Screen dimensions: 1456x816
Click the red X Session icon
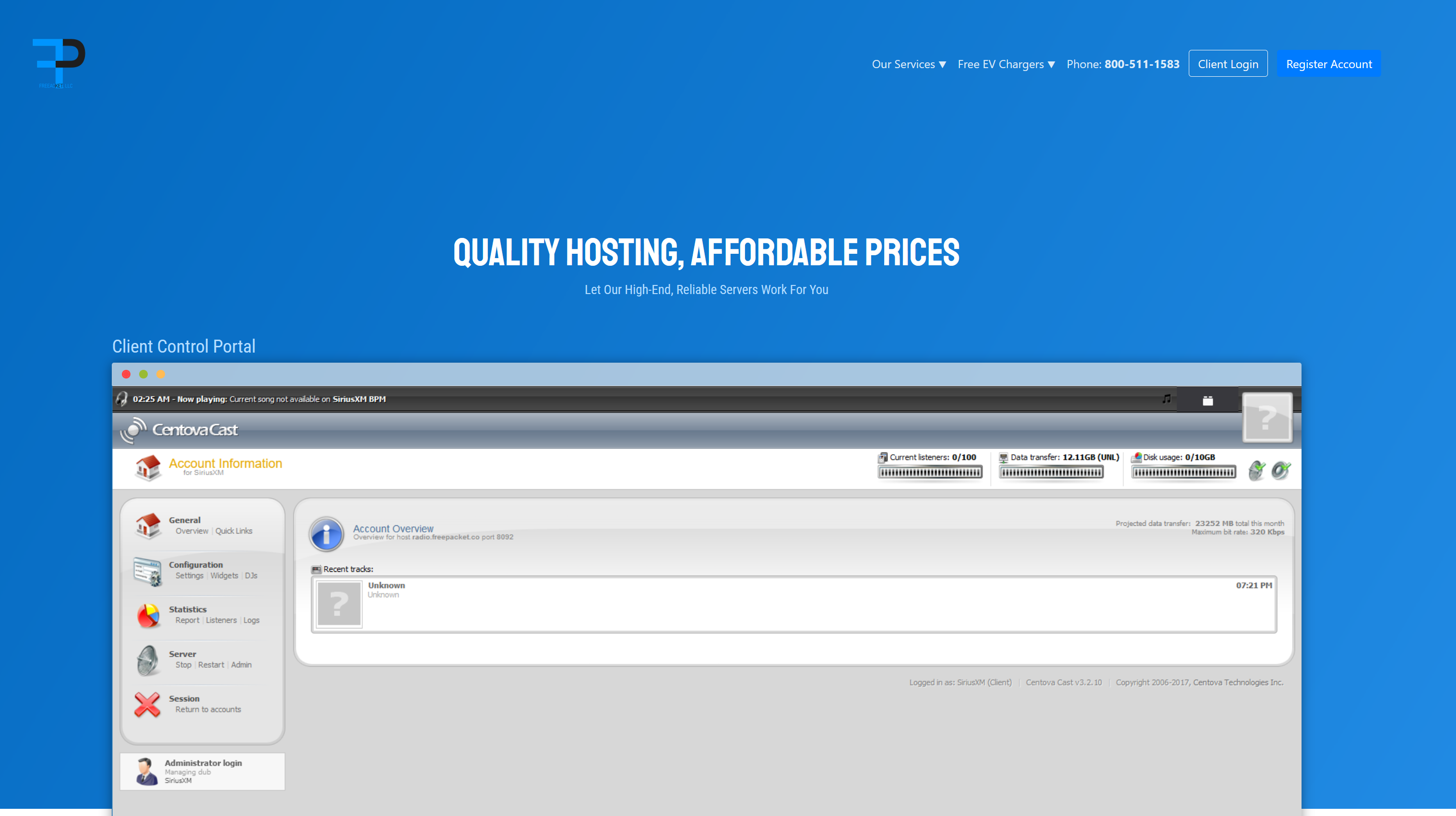click(x=148, y=705)
